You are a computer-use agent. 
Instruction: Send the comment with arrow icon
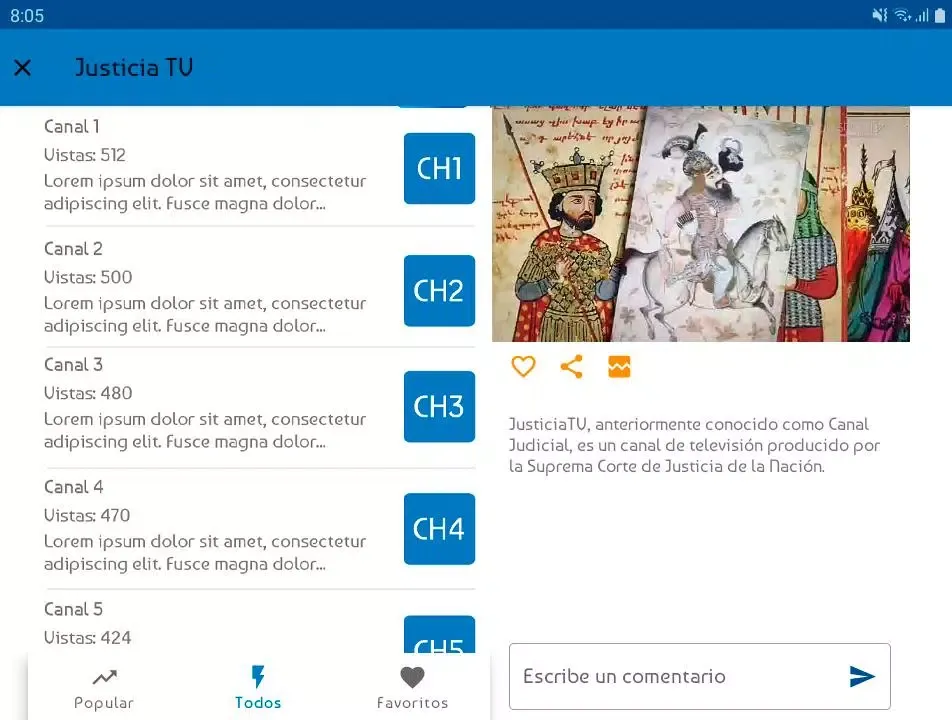point(861,677)
